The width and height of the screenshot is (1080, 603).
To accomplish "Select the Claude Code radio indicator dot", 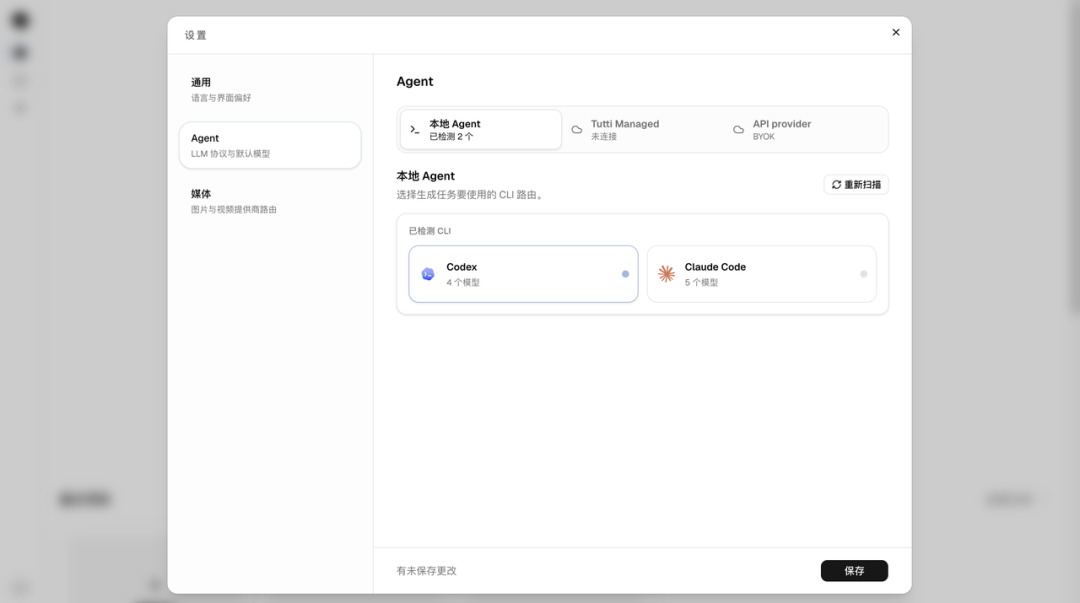I will 864,274.
